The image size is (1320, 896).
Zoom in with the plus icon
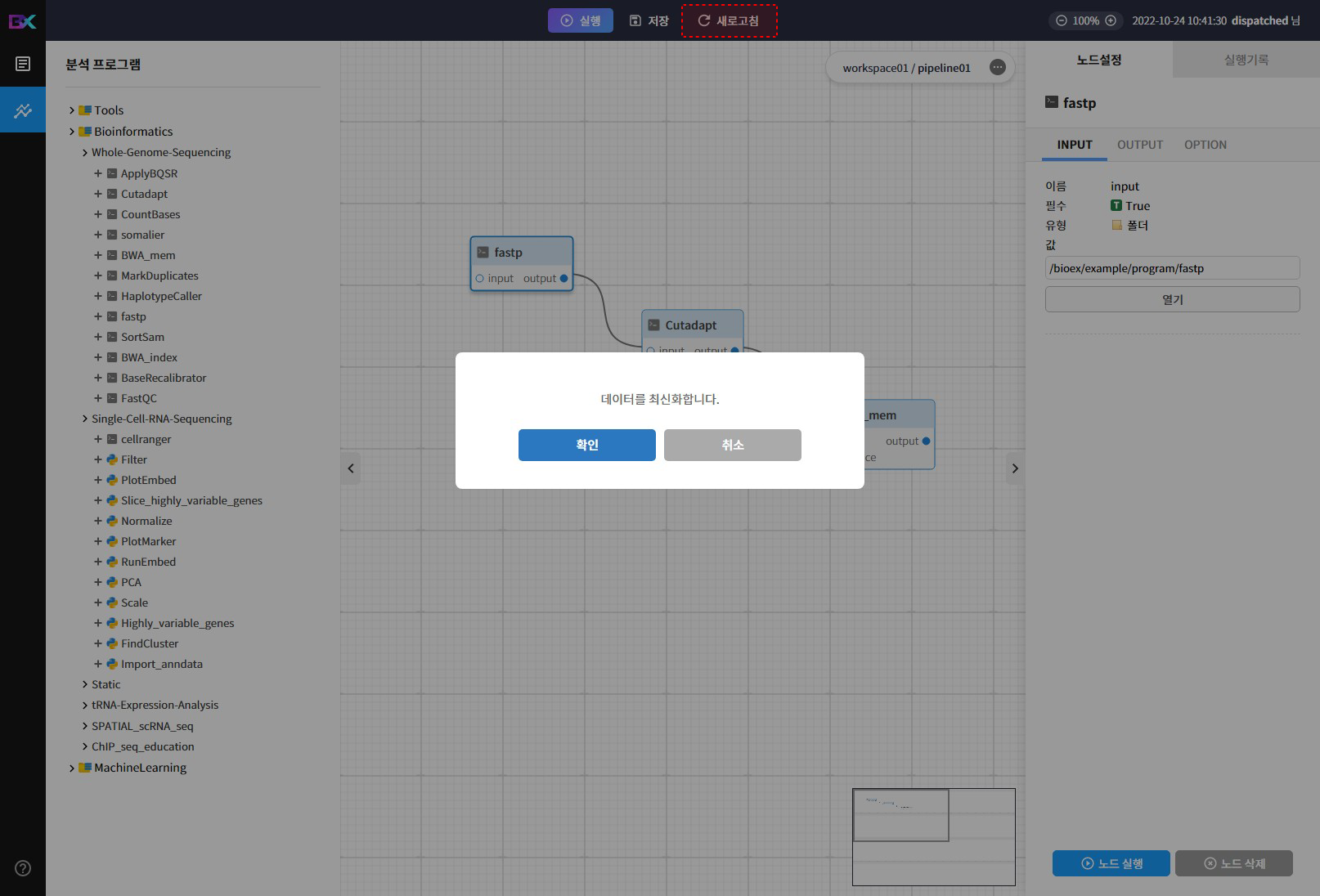click(1111, 20)
